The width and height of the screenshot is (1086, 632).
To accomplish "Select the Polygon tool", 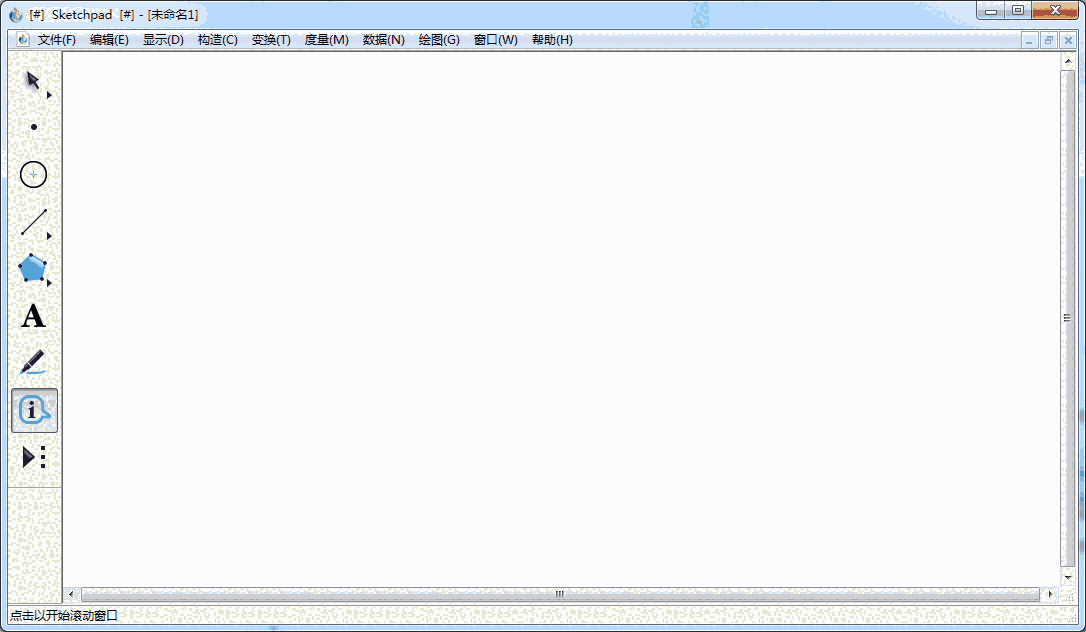I will [32, 268].
